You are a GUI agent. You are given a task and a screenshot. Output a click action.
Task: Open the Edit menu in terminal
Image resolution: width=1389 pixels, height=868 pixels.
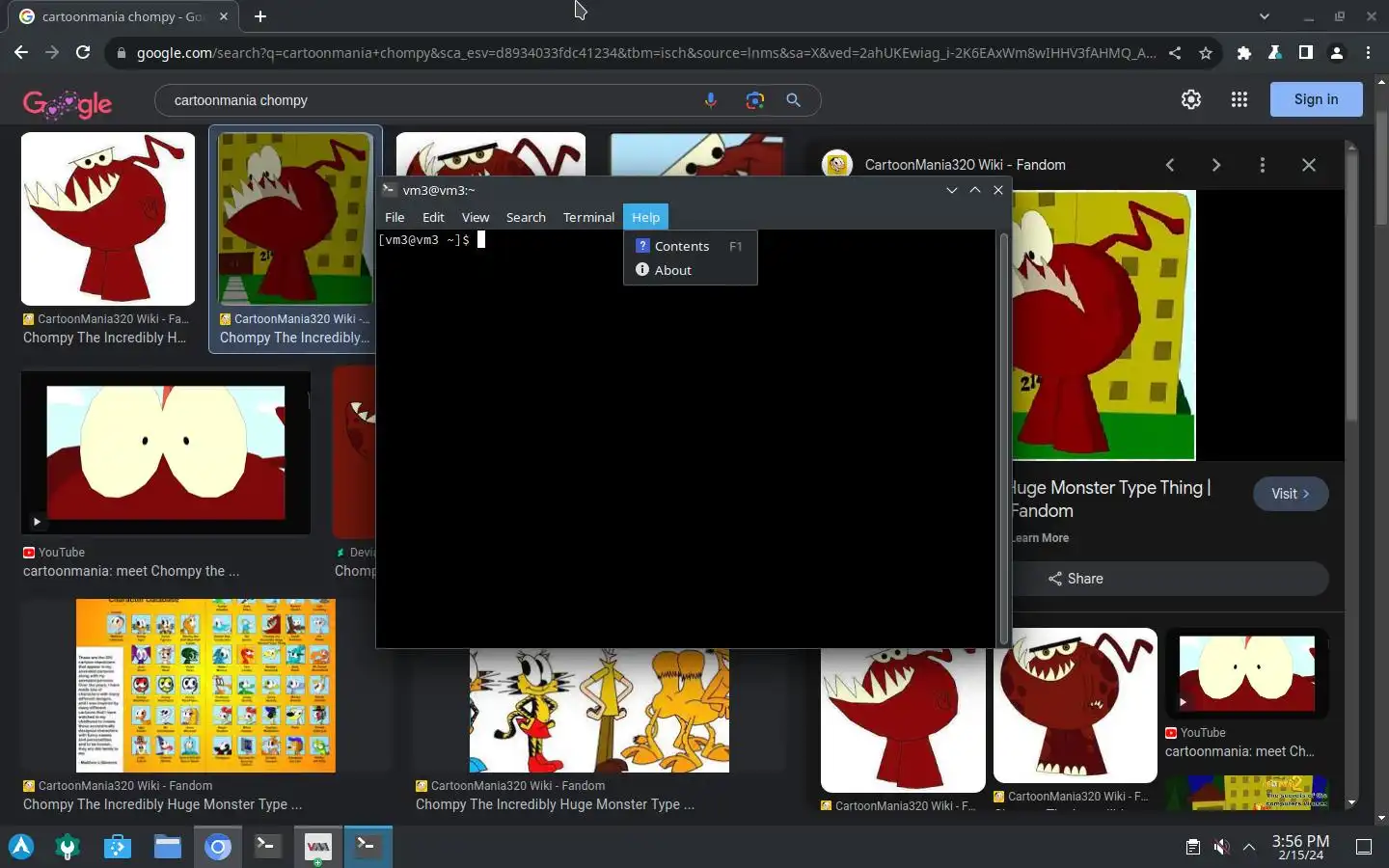433,217
